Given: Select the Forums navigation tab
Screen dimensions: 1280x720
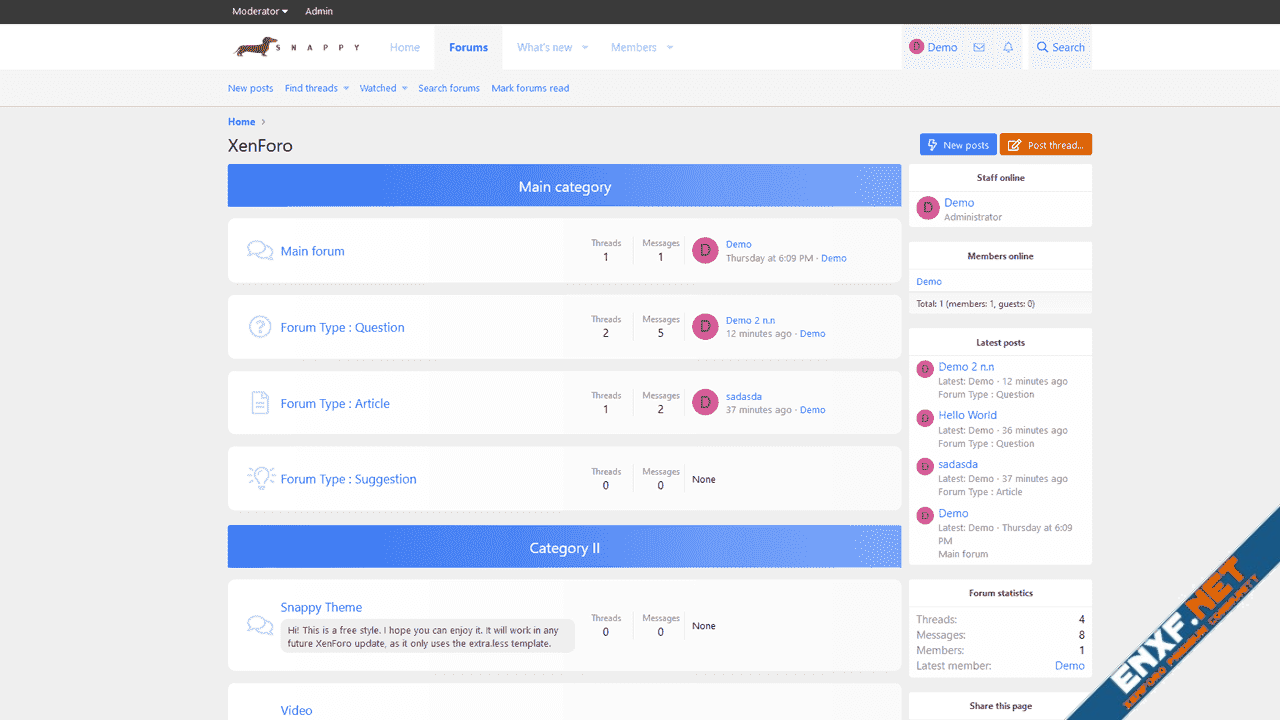Looking at the screenshot, I should click(x=468, y=47).
